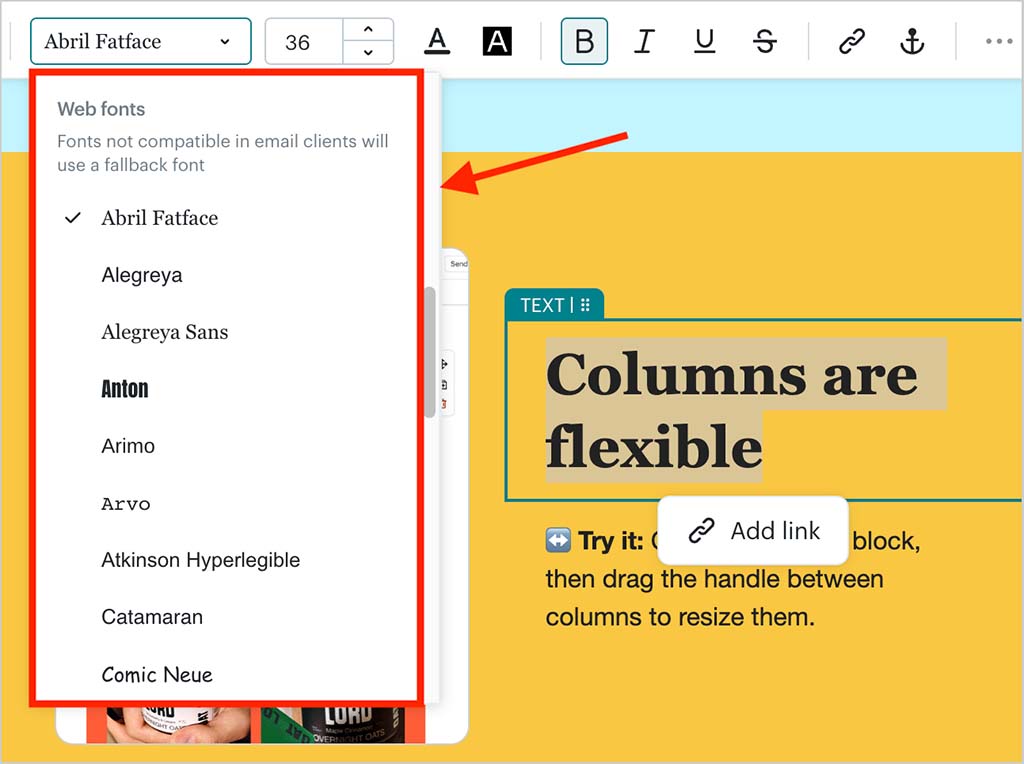Select the Arvo font
This screenshot has height=764, width=1024.
click(225, 503)
